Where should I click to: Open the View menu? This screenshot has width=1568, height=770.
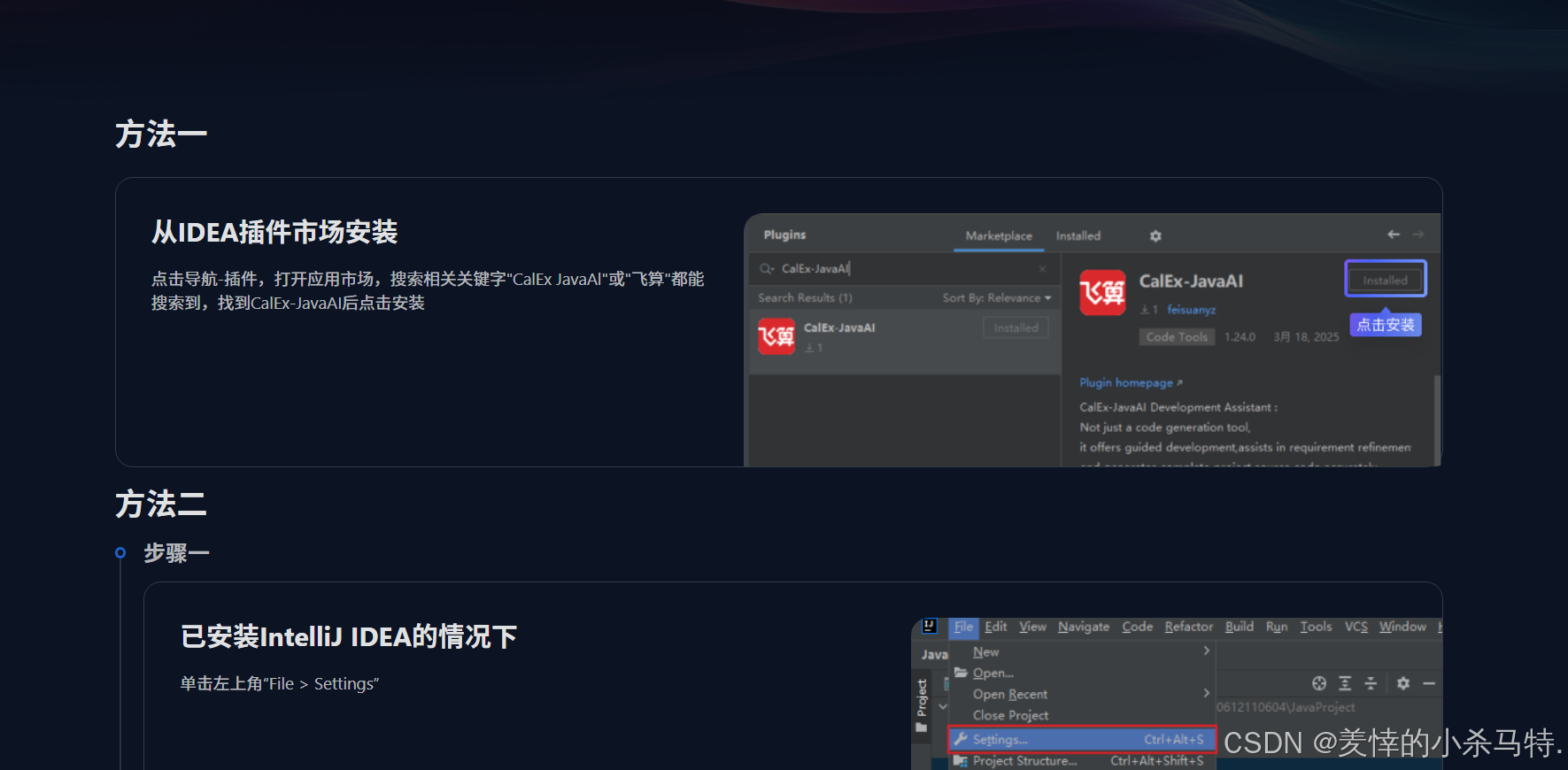tap(1032, 627)
